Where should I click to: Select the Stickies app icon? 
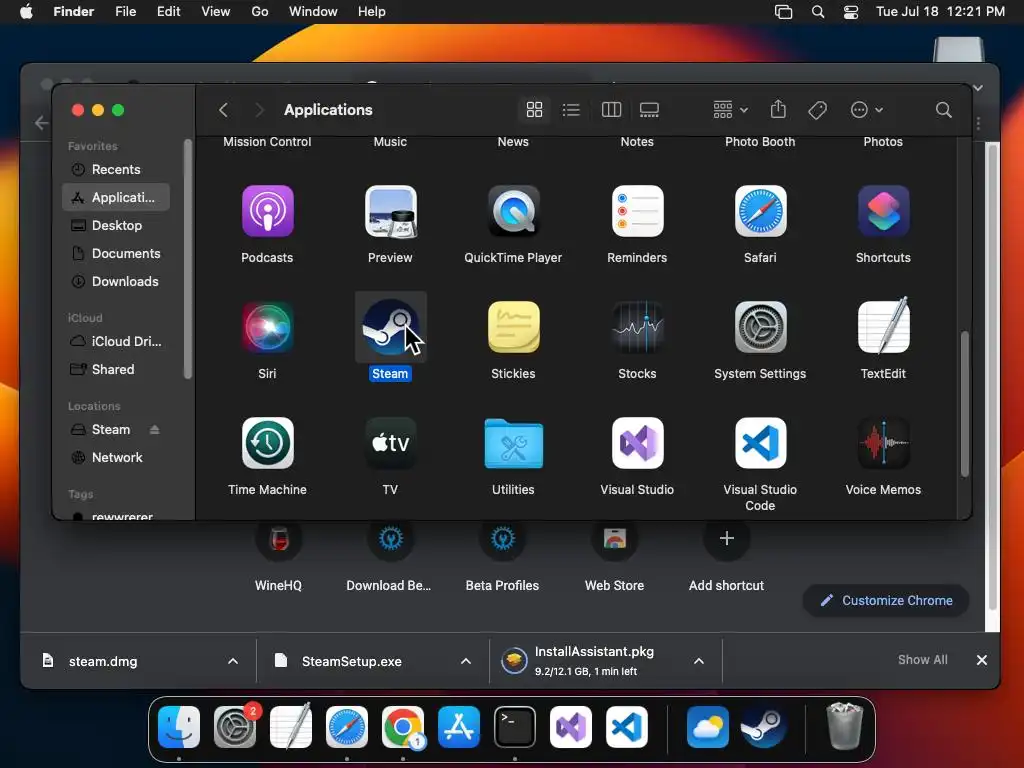(513, 327)
